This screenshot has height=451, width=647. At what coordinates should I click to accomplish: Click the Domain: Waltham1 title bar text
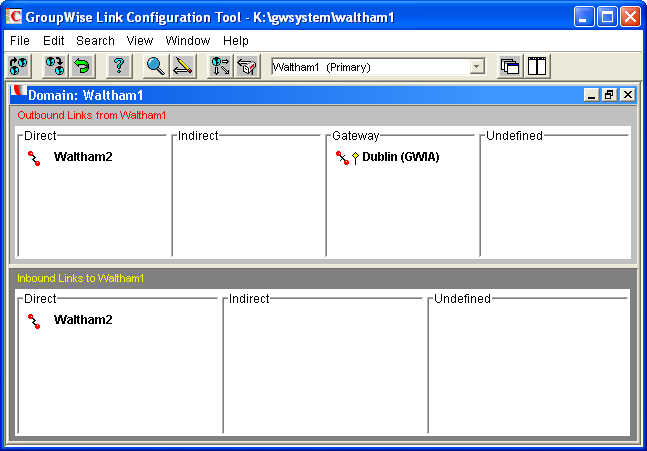tap(85, 95)
